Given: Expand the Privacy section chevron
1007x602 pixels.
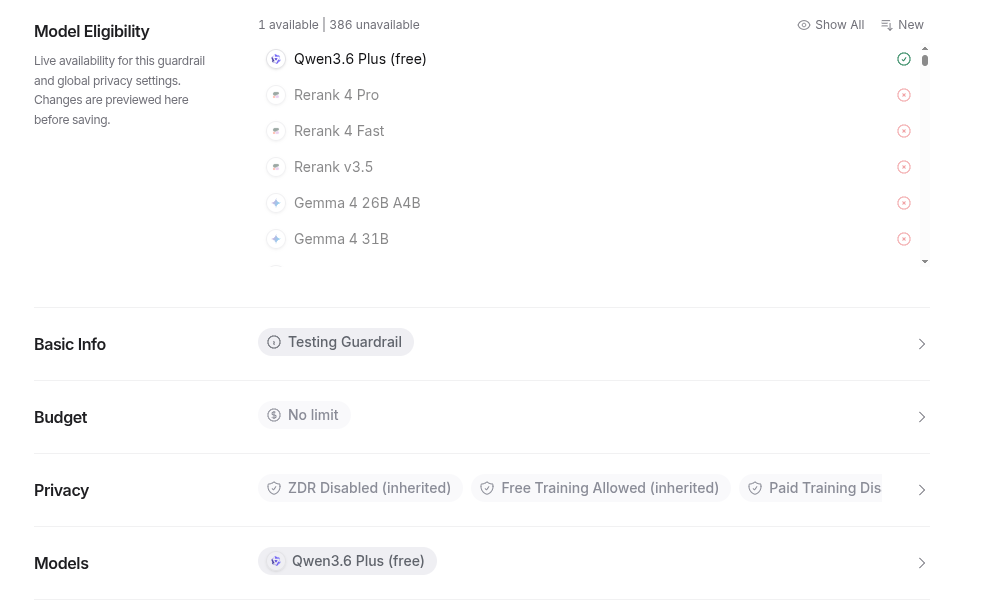Looking at the screenshot, I should (922, 491).
